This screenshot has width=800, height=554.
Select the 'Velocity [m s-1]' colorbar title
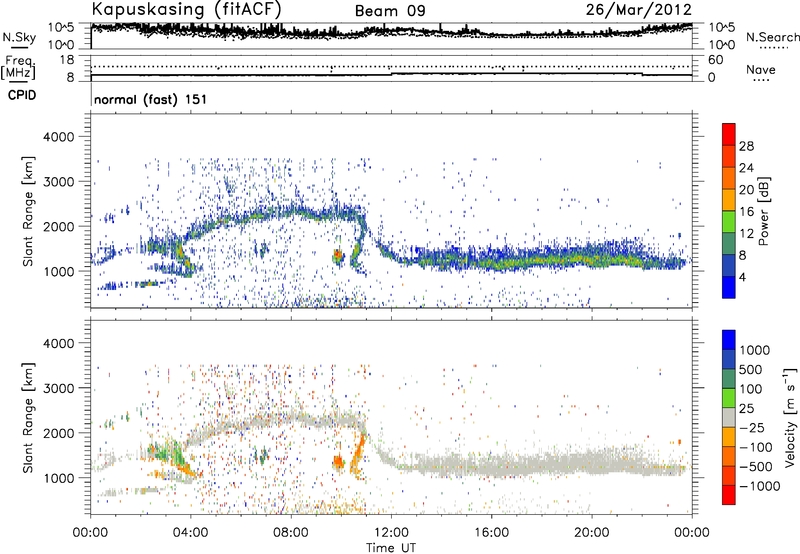point(790,418)
